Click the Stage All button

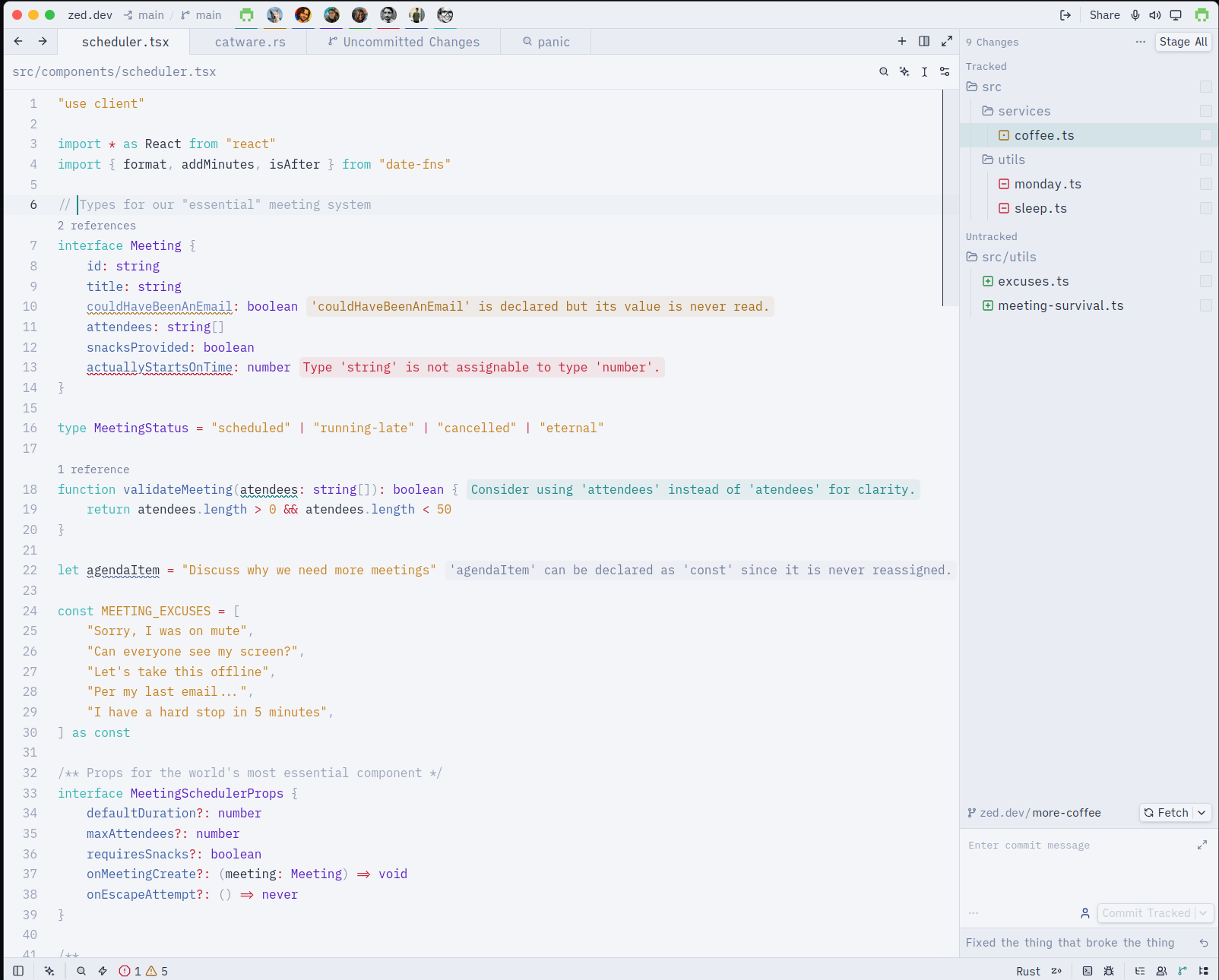pos(1183,42)
